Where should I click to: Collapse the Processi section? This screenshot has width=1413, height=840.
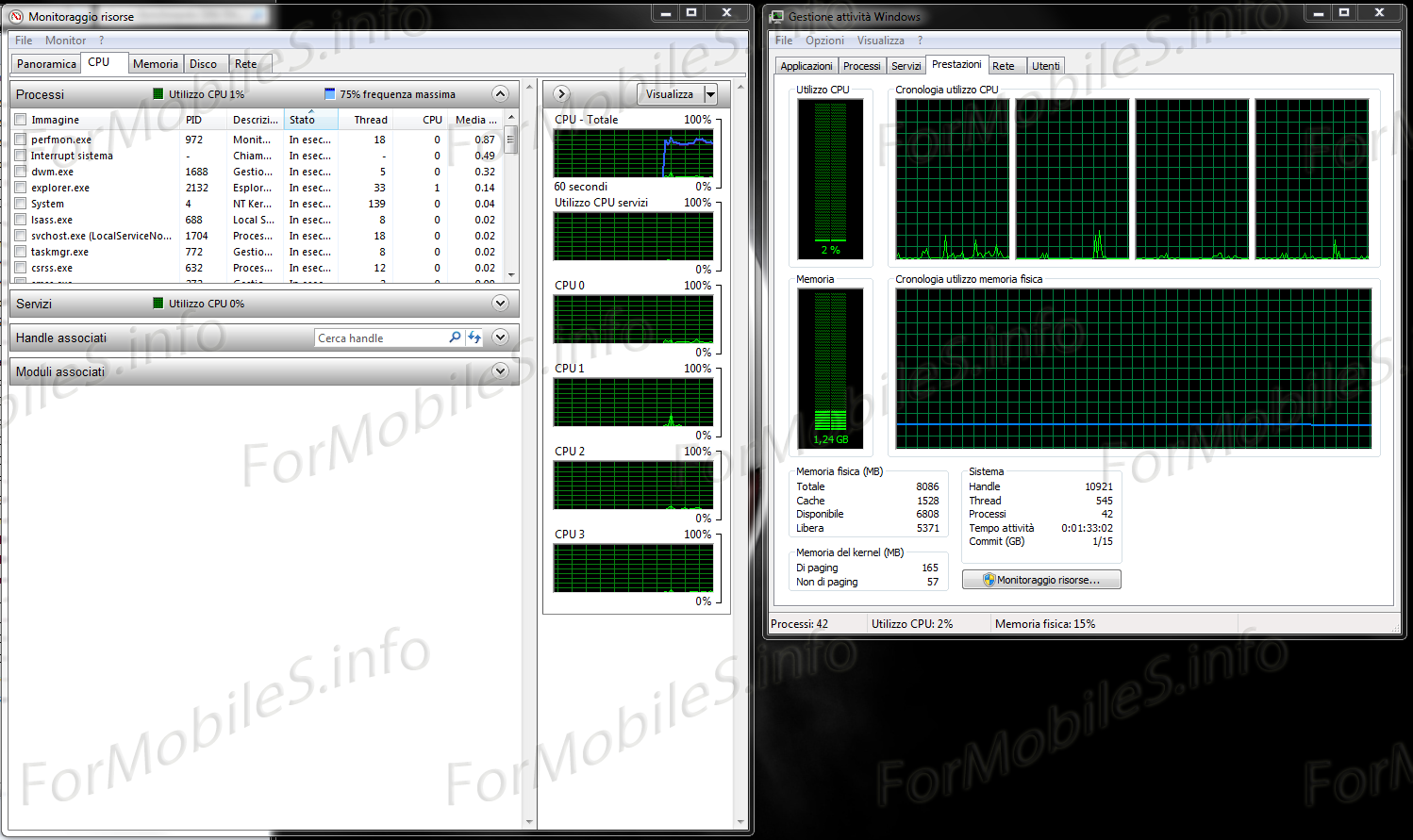500,94
